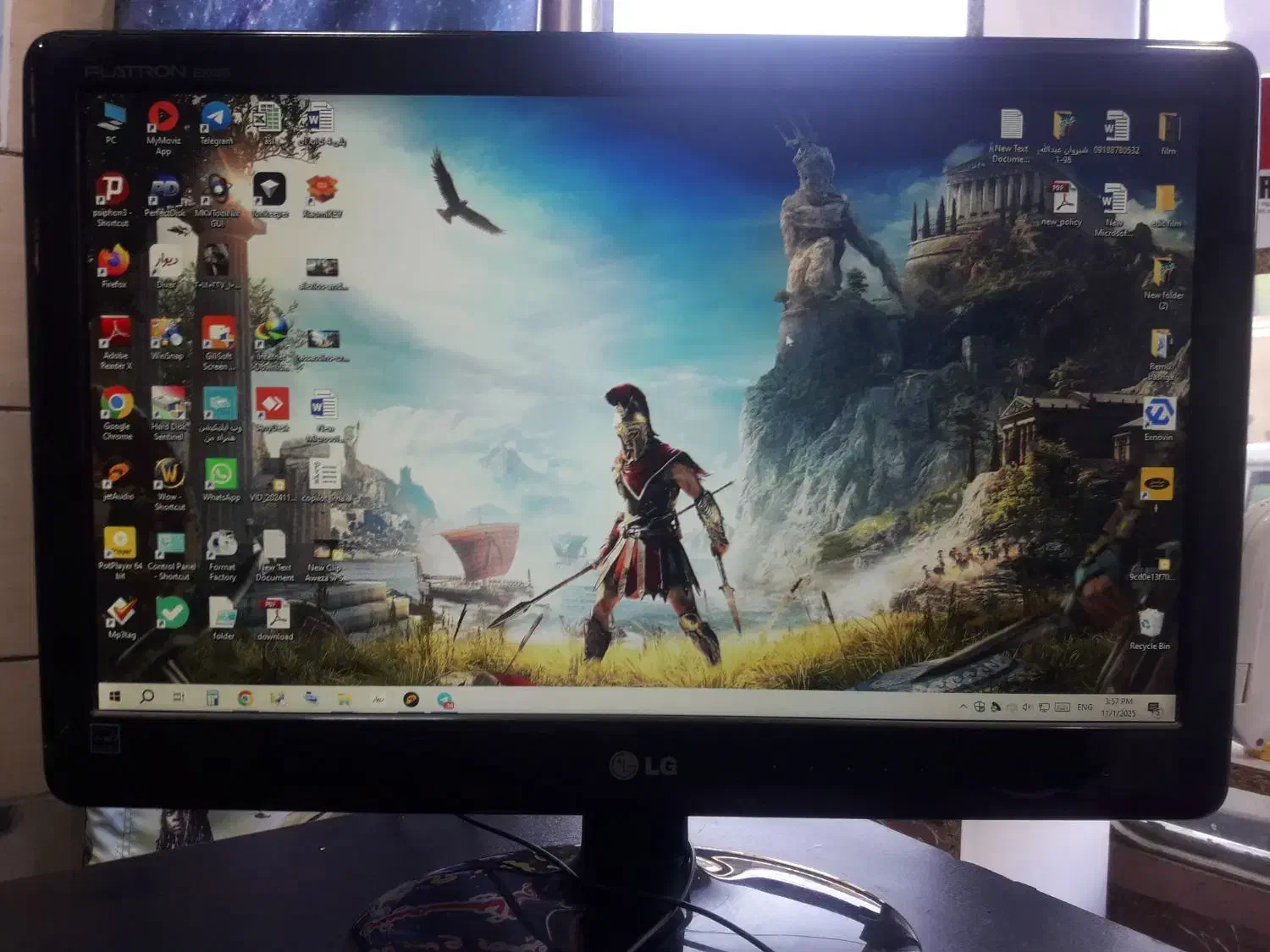This screenshot has height=952, width=1270.
Task: Select the Hard Disk Sentinel shortcut
Action: 169,413
